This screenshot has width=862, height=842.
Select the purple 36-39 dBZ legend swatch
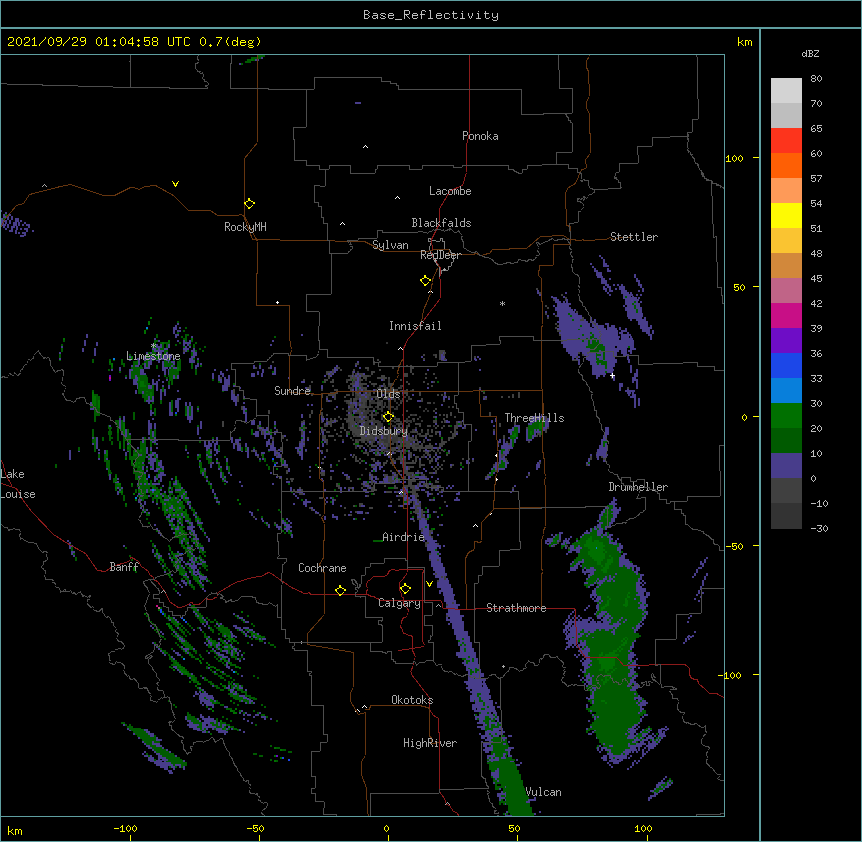(x=786, y=341)
